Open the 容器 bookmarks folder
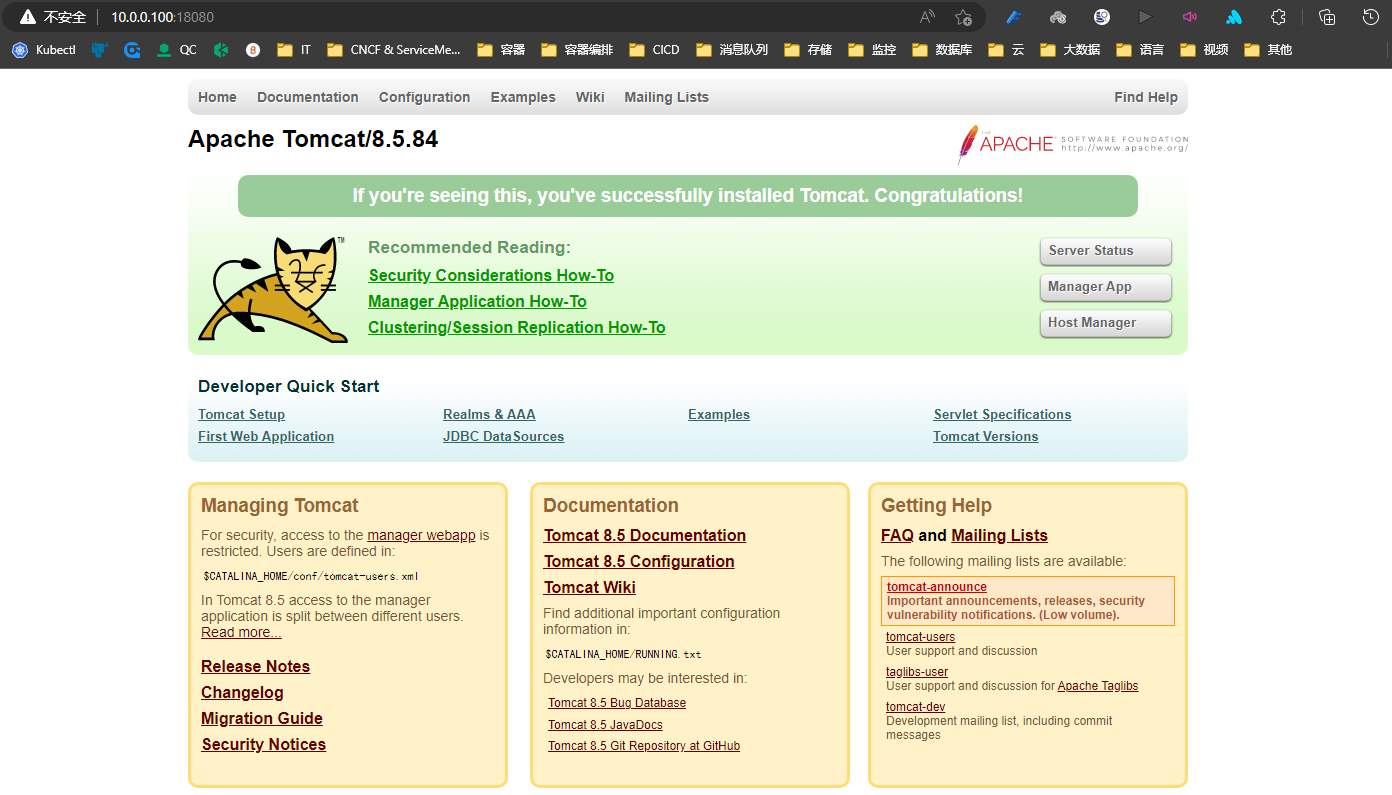Screen dimensions: 1392x795 click(501, 49)
